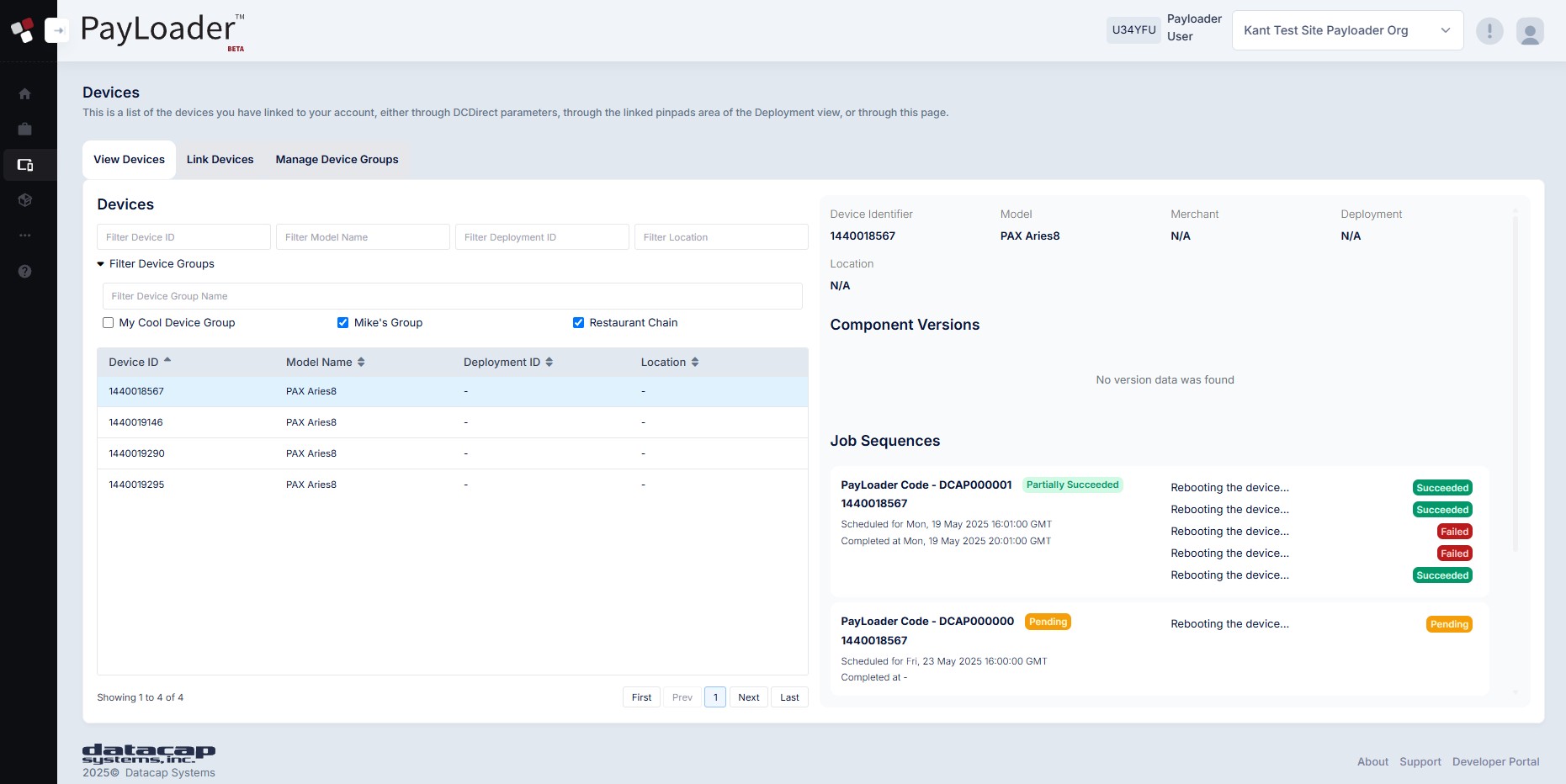The height and width of the screenshot is (784, 1566).
Task: Switch to the View Devices tab
Action: click(130, 159)
